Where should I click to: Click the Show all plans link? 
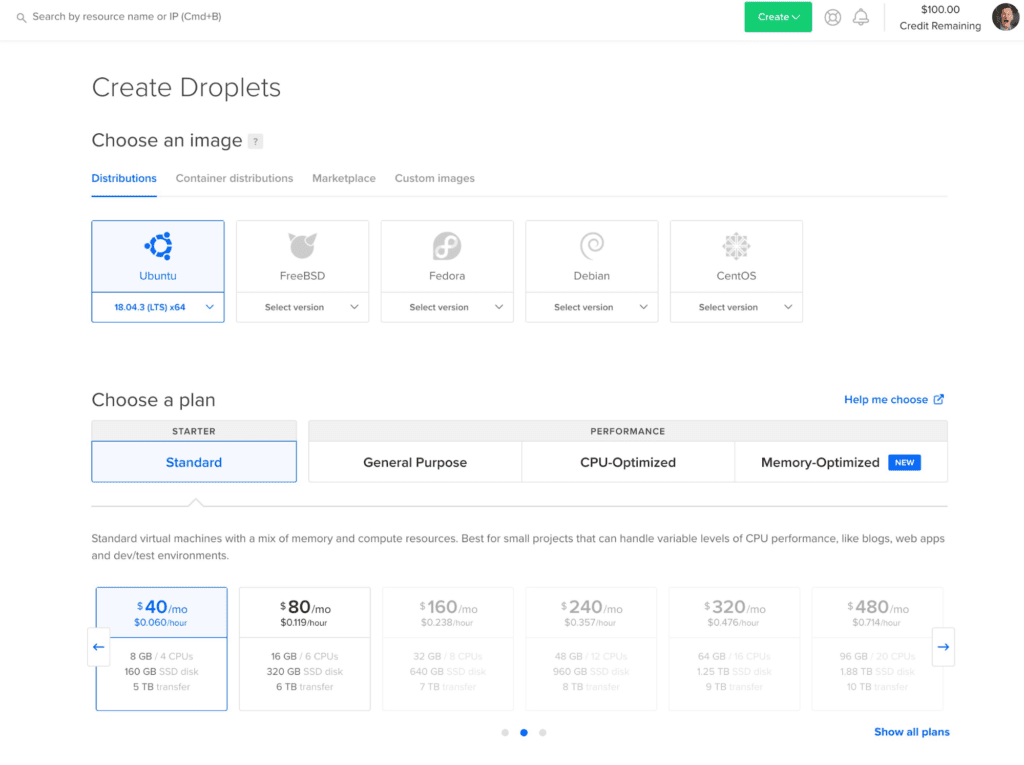pos(912,732)
